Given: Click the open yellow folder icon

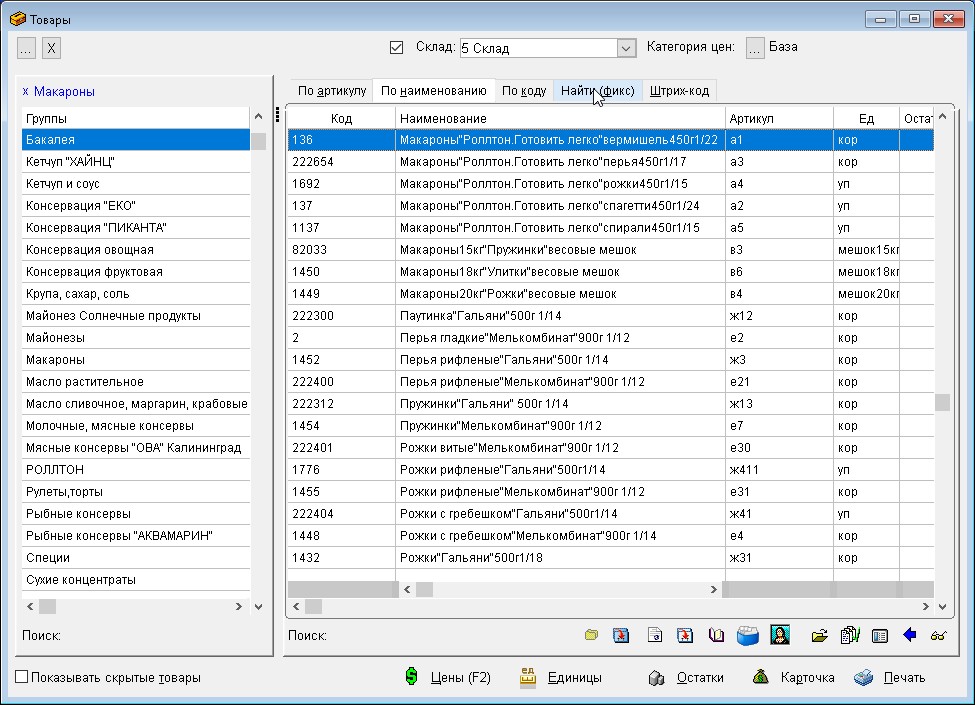Looking at the screenshot, I should 820,635.
